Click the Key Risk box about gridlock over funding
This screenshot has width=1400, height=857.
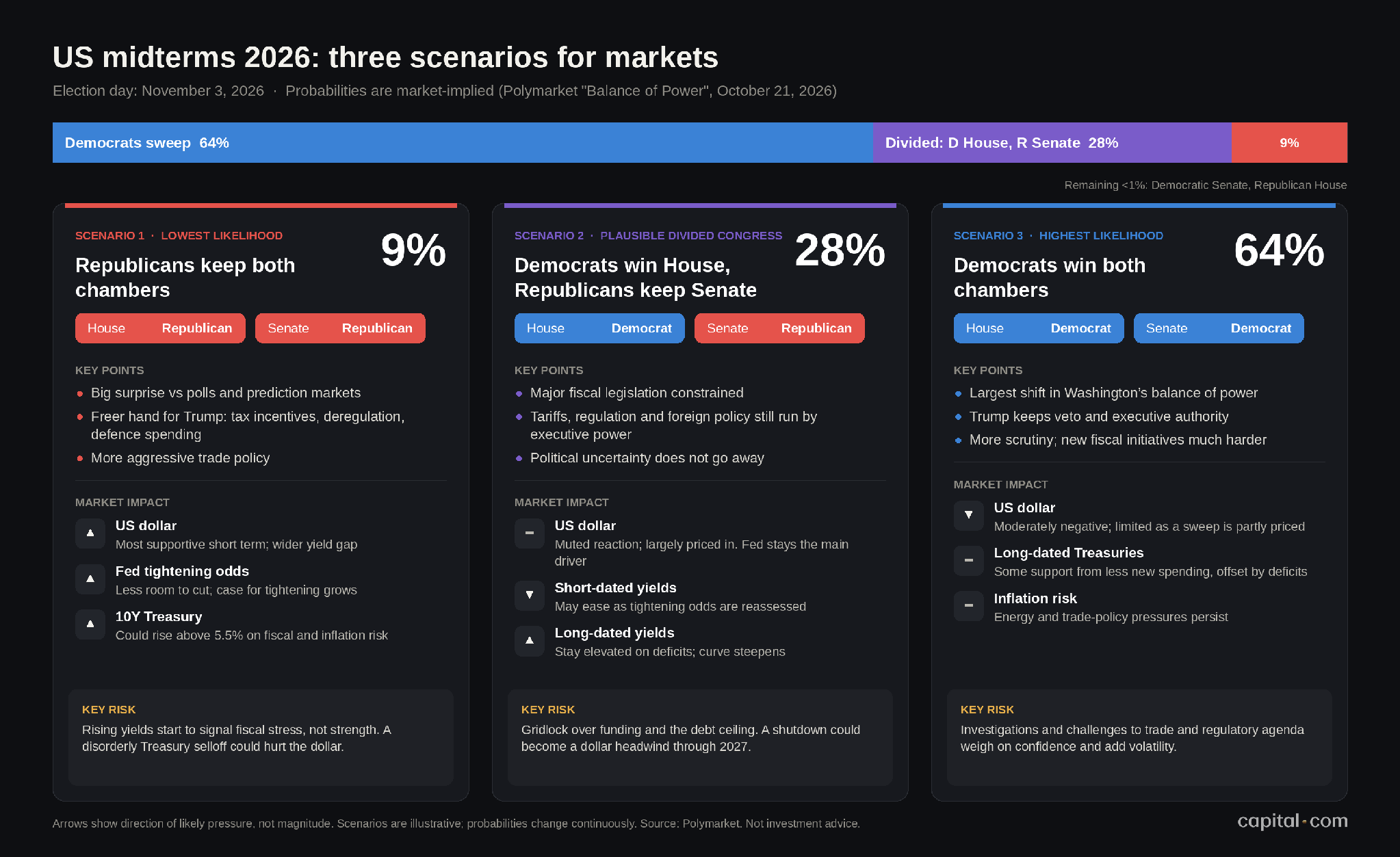pyautogui.click(x=700, y=737)
